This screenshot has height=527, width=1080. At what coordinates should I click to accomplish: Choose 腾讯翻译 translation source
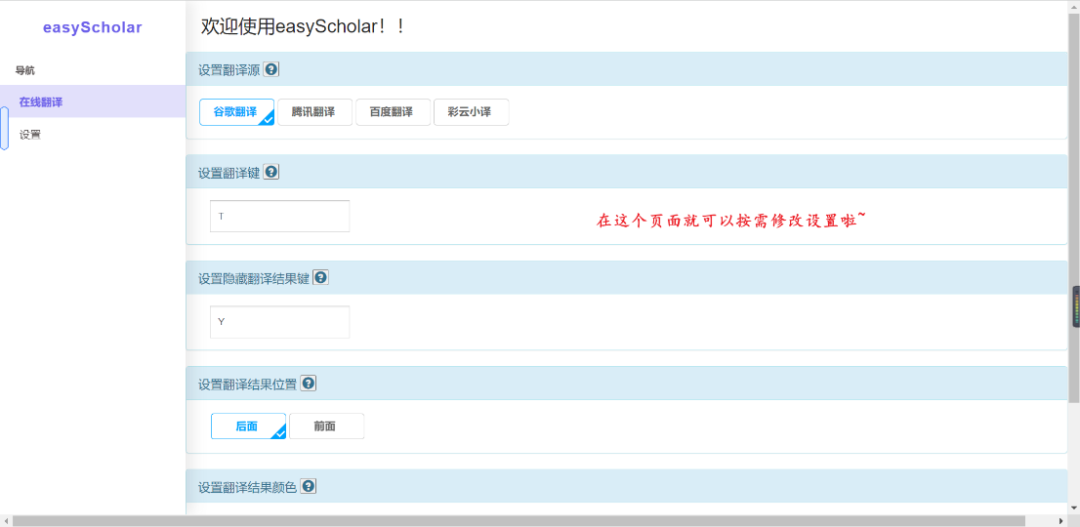314,112
